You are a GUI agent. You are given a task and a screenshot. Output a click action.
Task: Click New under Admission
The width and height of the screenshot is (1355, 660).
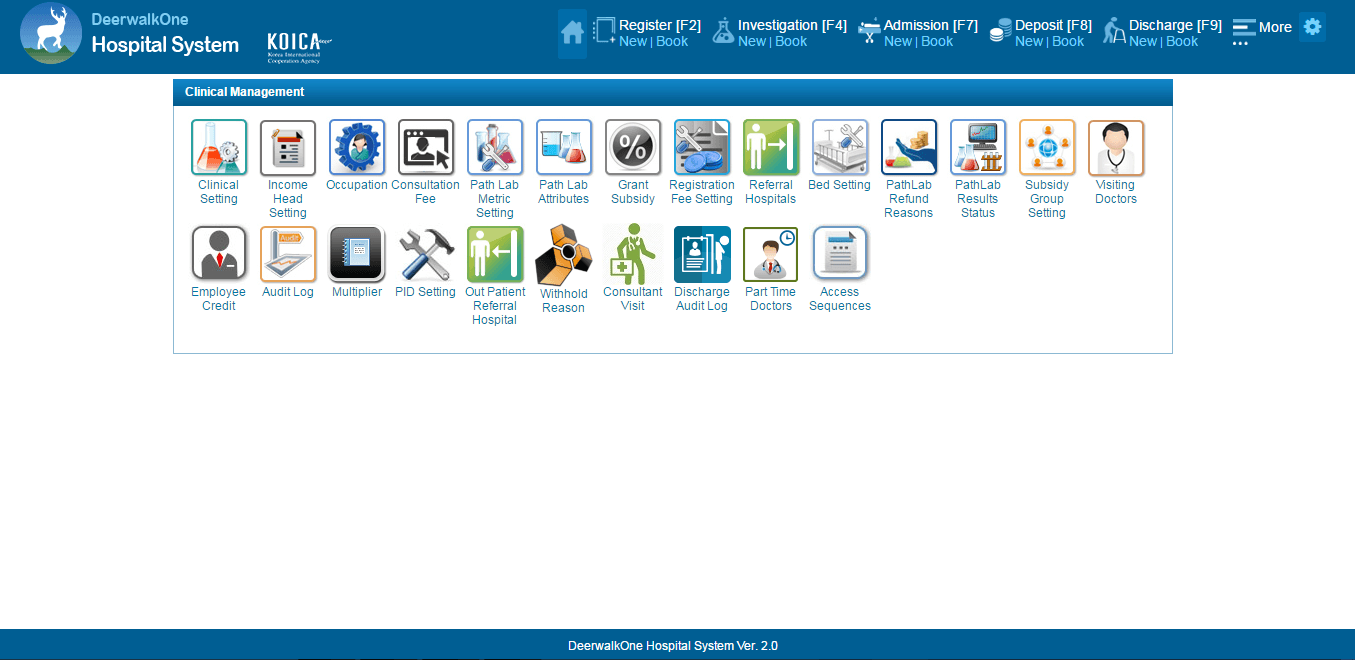coord(898,42)
